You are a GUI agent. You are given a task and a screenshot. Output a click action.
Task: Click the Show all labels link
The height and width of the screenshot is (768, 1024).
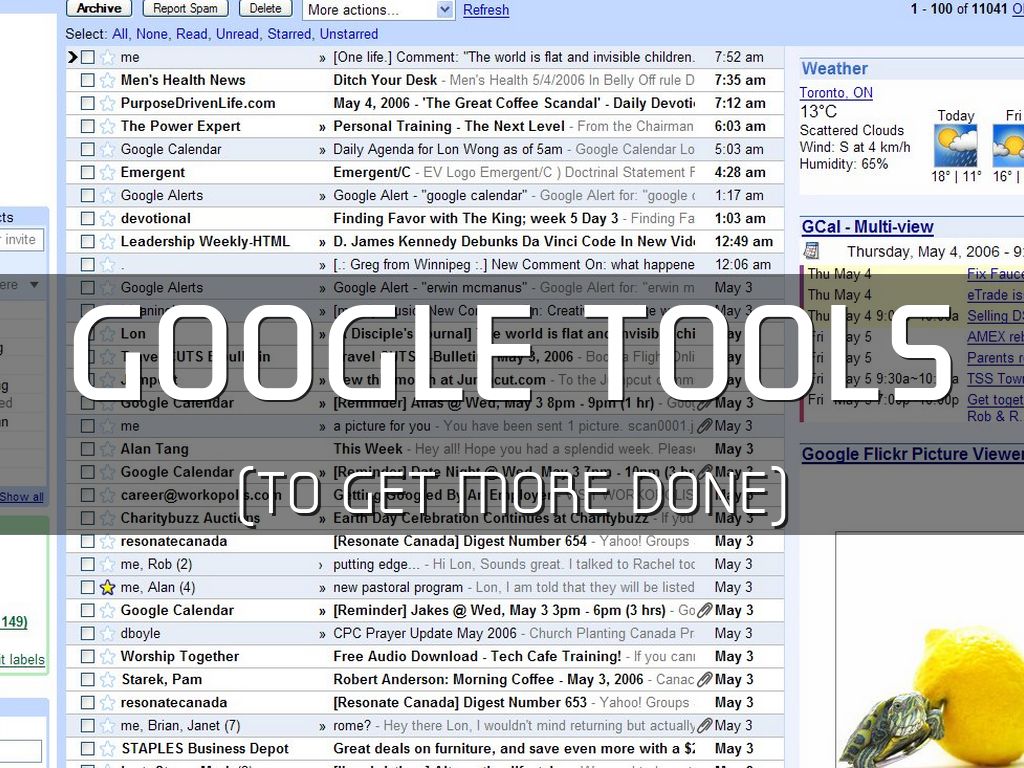(x=21, y=496)
